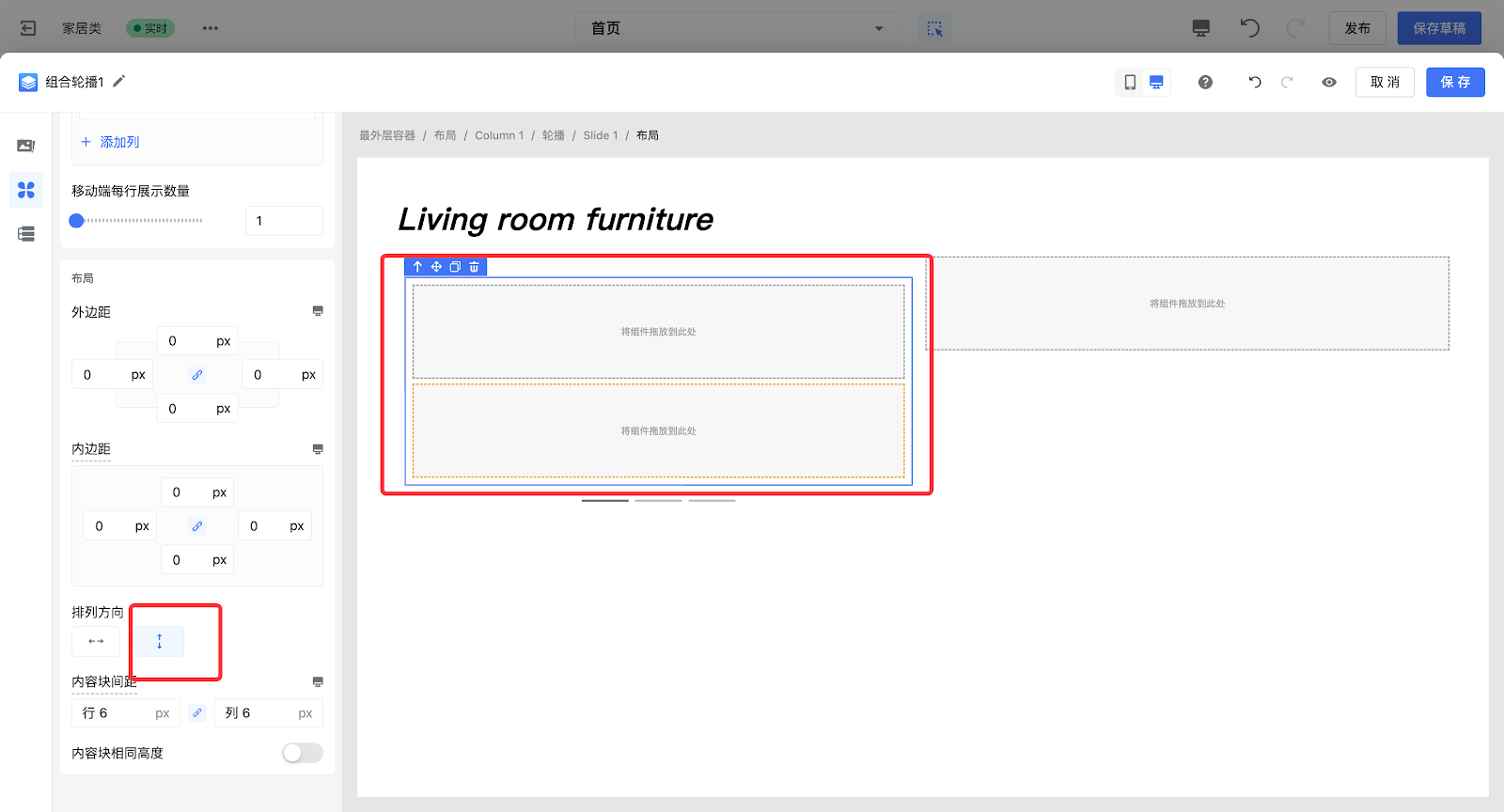Undo last change in component editor

pos(1255,83)
